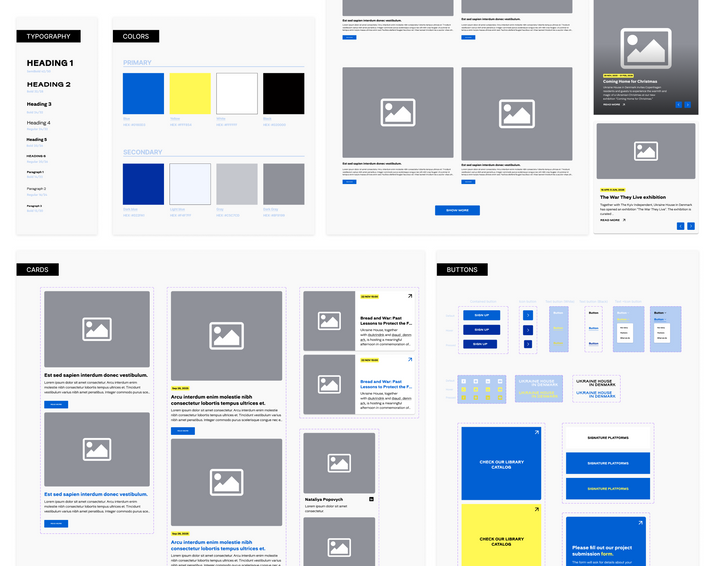This screenshot has width=715, height=566.
Task: Click previous arrow on War They Live card
Action: click(680, 226)
